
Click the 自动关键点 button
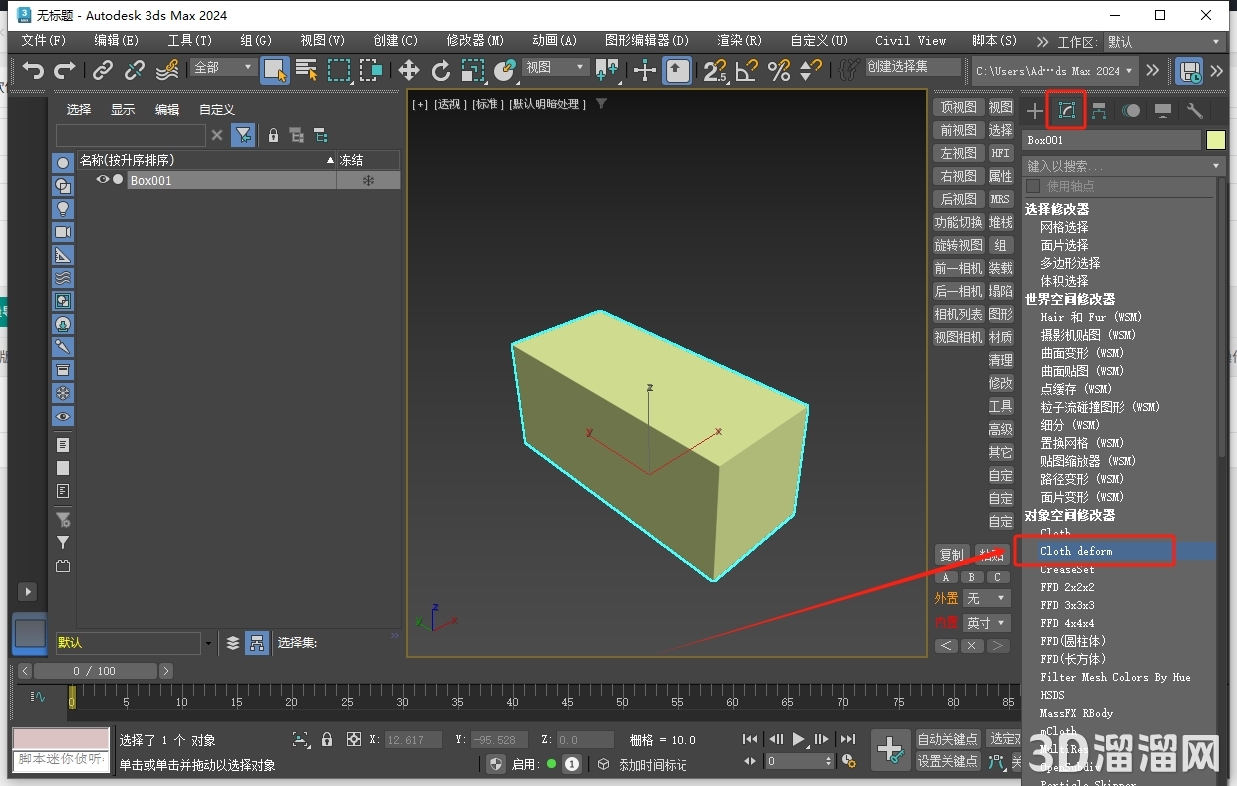[x=948, y=739]
